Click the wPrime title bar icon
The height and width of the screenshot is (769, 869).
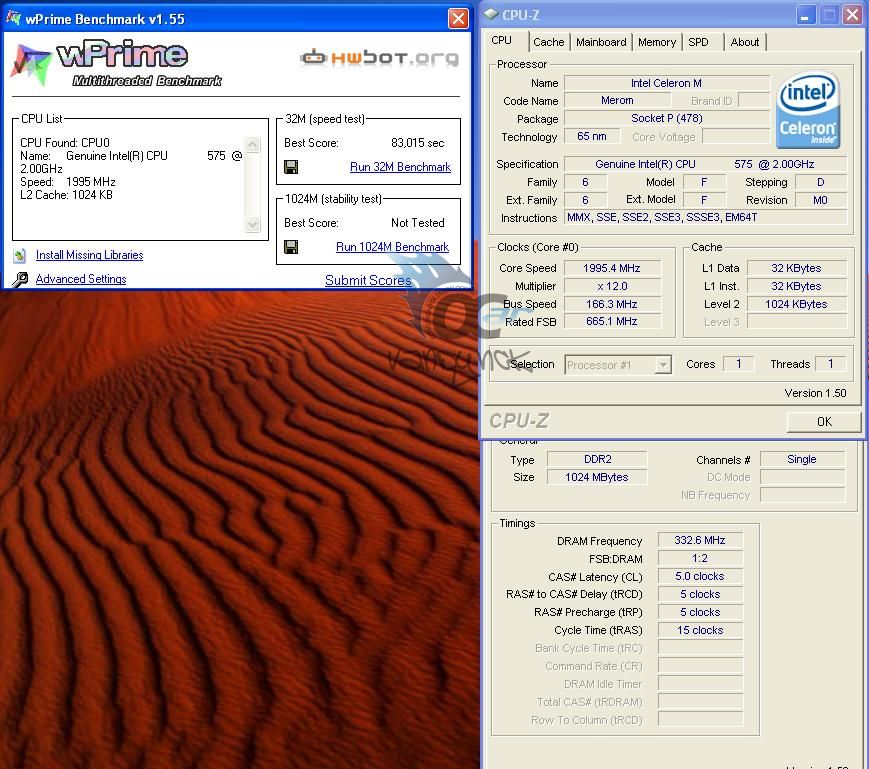pos(13,18)
